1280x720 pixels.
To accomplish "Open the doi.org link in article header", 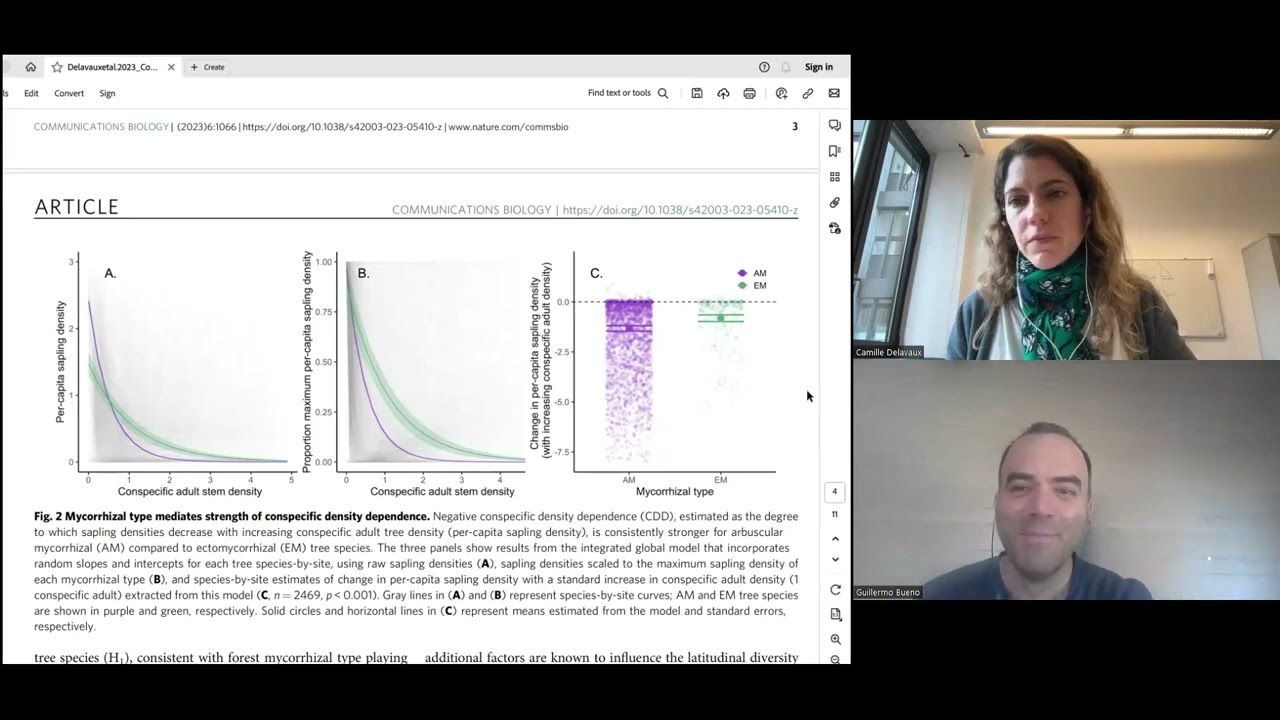I will tap(680, 210).
